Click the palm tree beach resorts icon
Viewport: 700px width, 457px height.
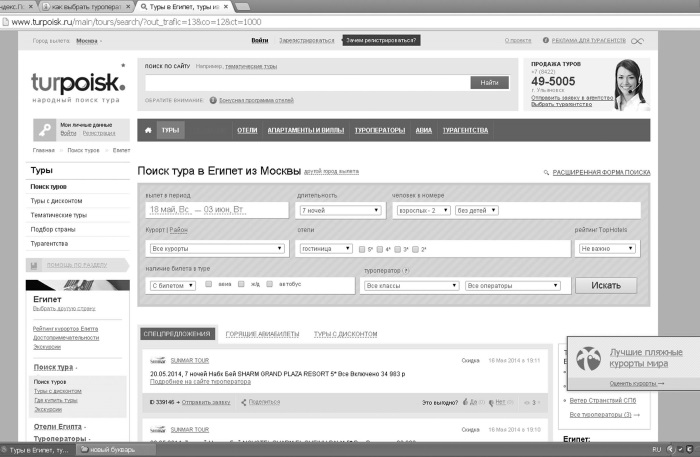click(591, 358)
